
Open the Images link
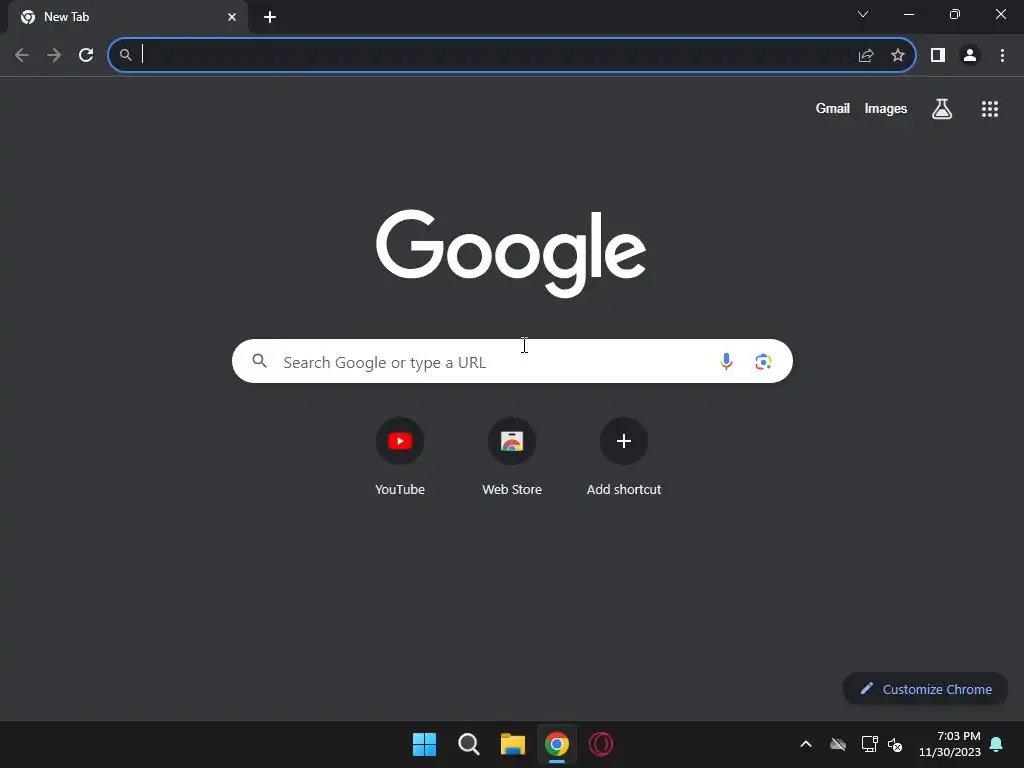coord(886,108)
